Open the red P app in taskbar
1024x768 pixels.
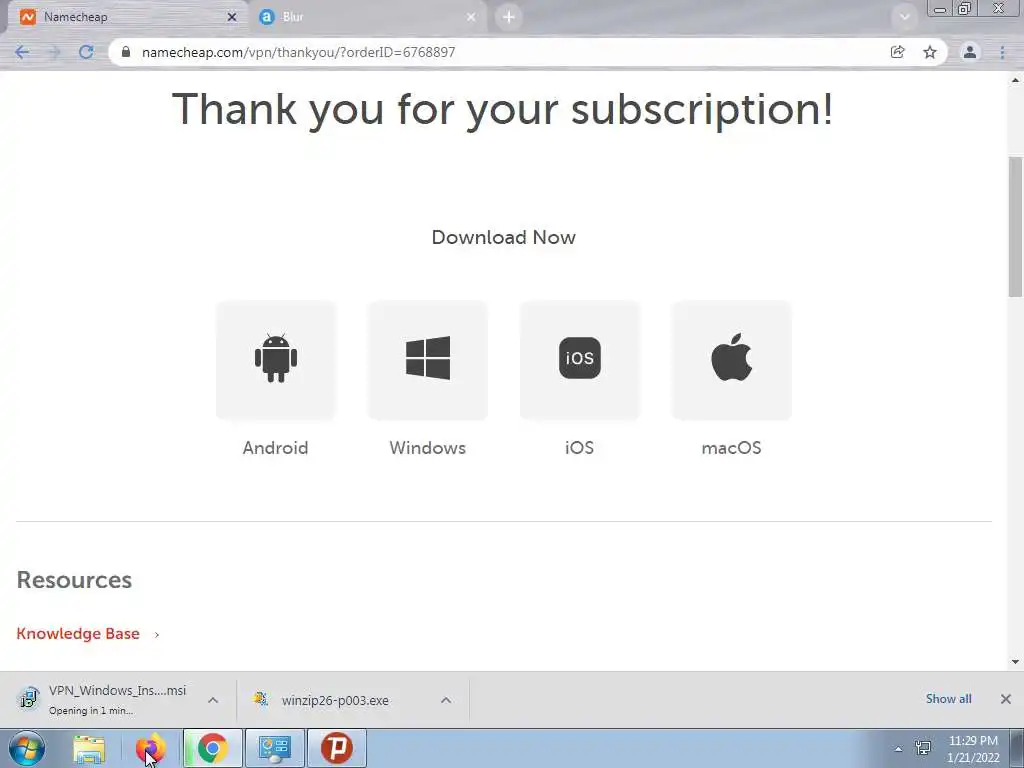tap(337, 748)
